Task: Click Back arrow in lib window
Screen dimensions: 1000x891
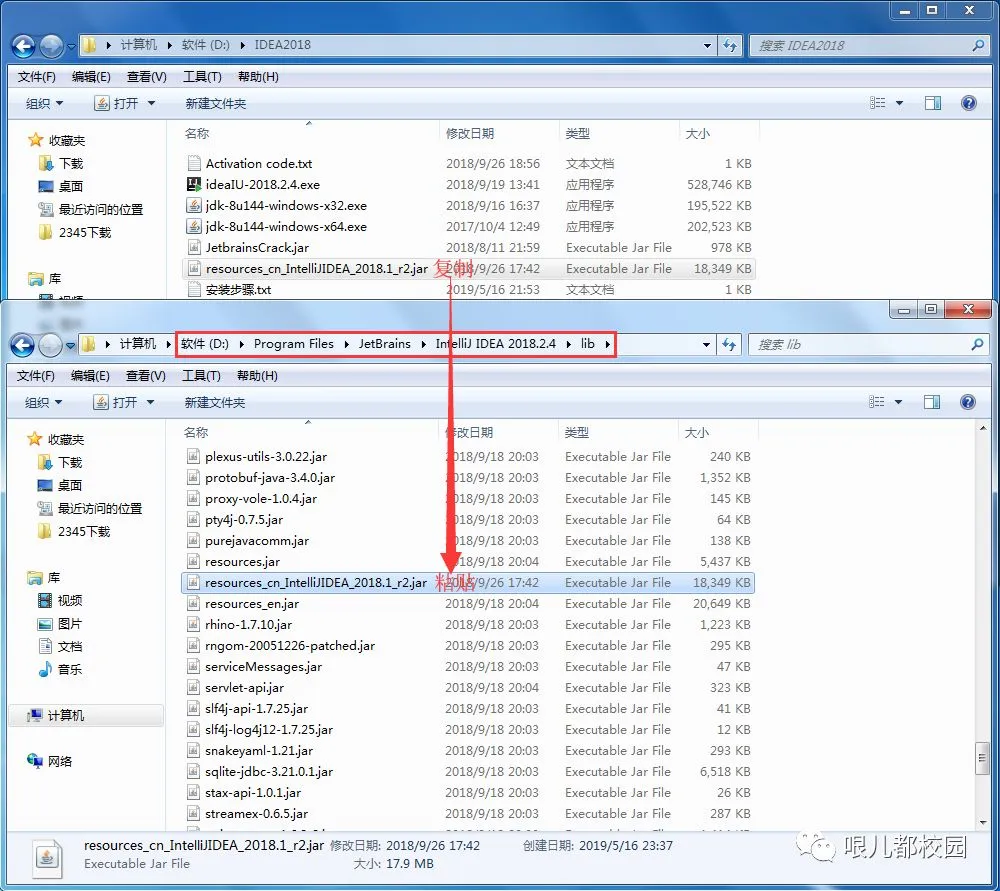Action: pyautogui.click(x=22, y=345)
